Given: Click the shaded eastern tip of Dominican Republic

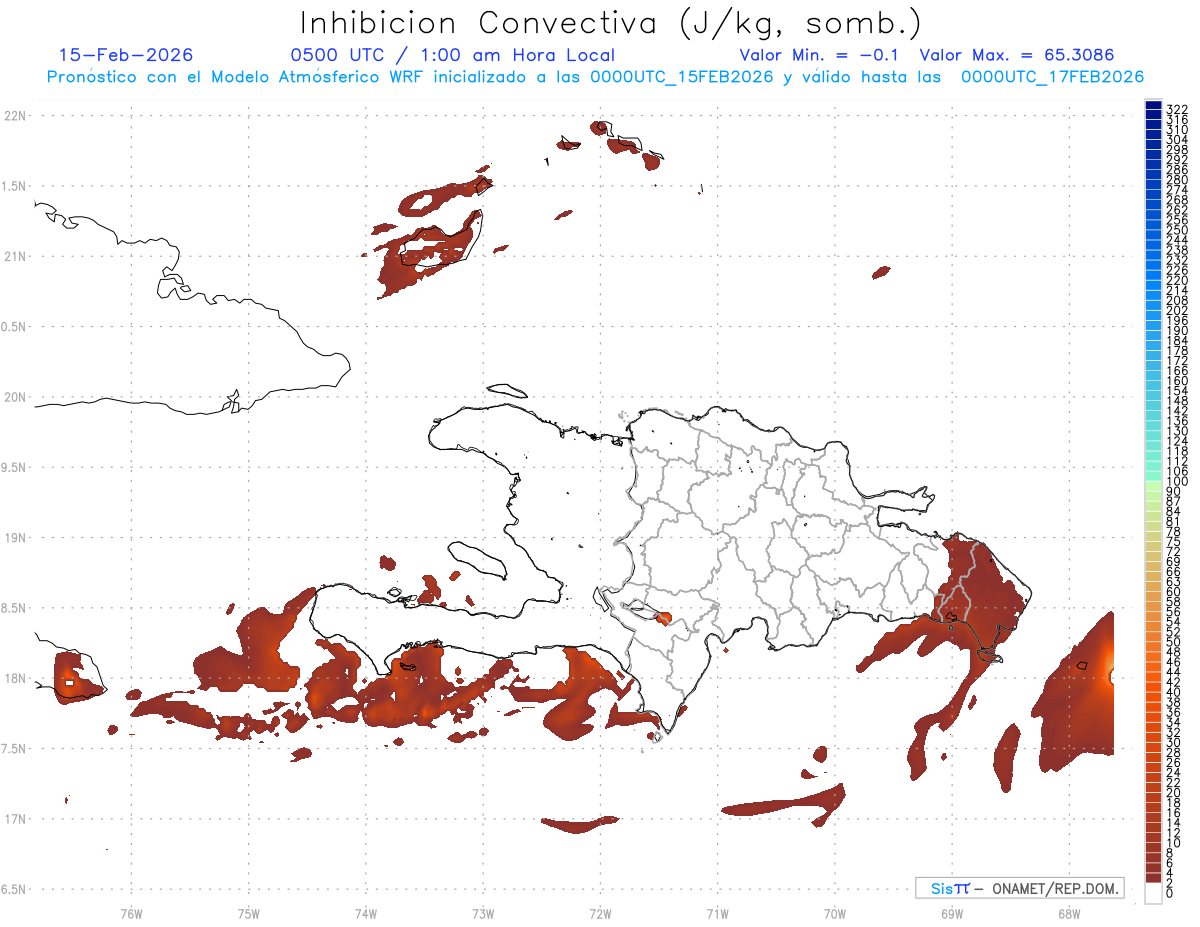Looking at the screenshot, I should (980, 600).
